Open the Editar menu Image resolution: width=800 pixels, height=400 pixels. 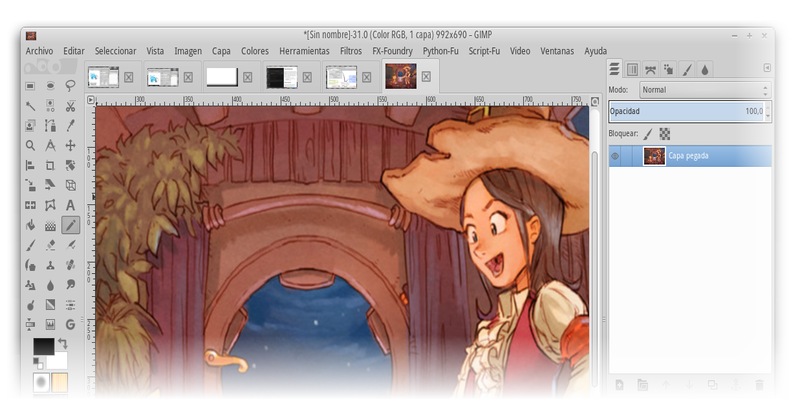pos(74,51)
